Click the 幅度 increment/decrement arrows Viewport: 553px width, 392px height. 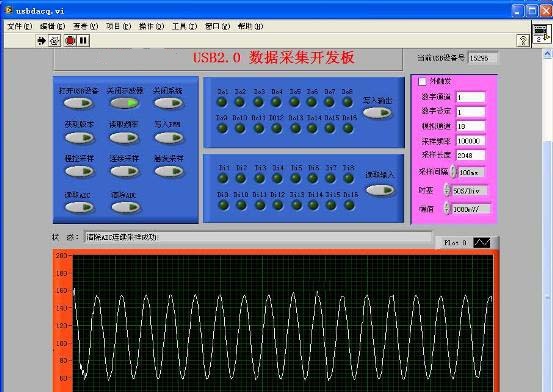[447, 209]
